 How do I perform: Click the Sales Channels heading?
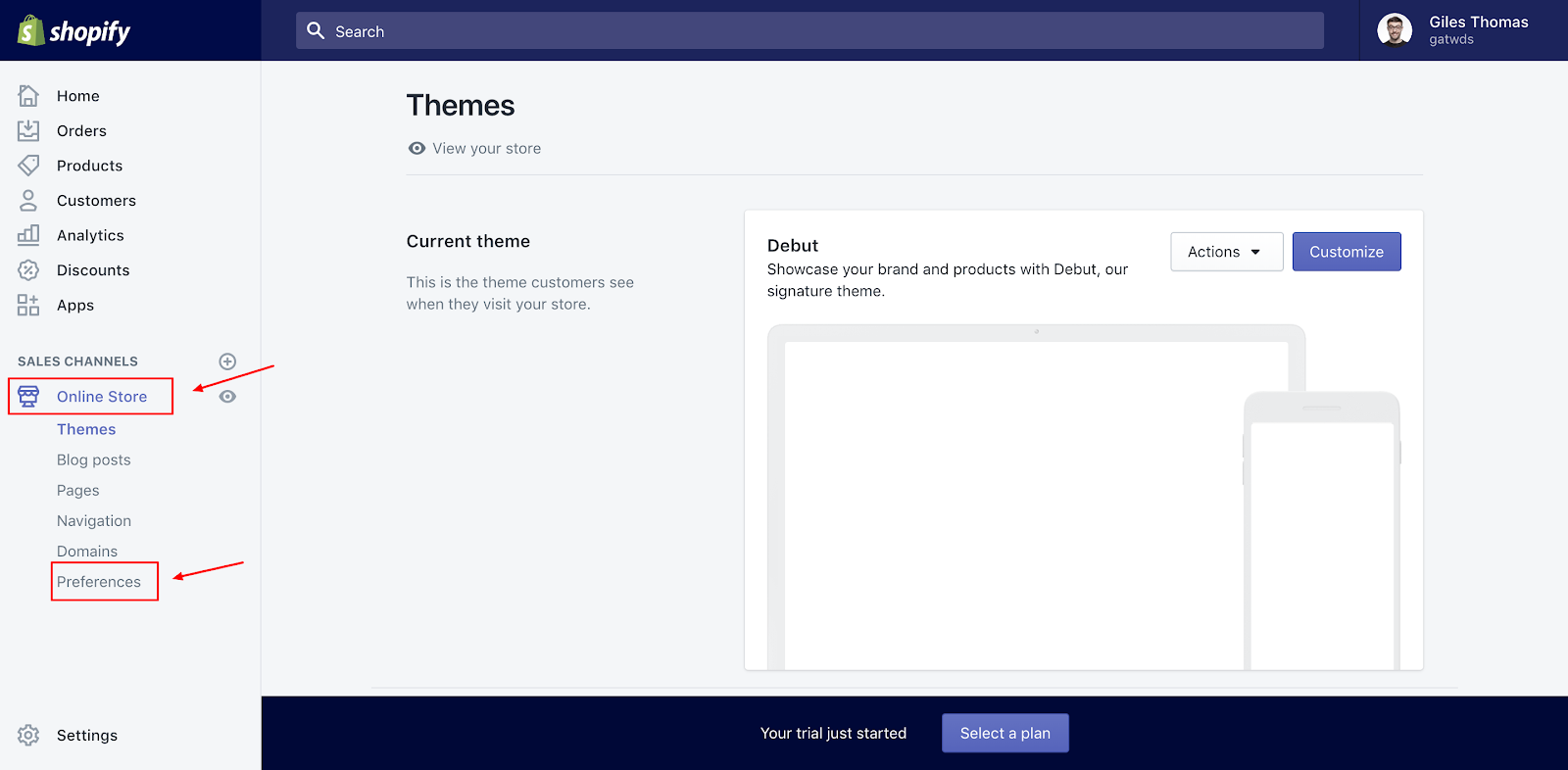(x=77, y=361)
